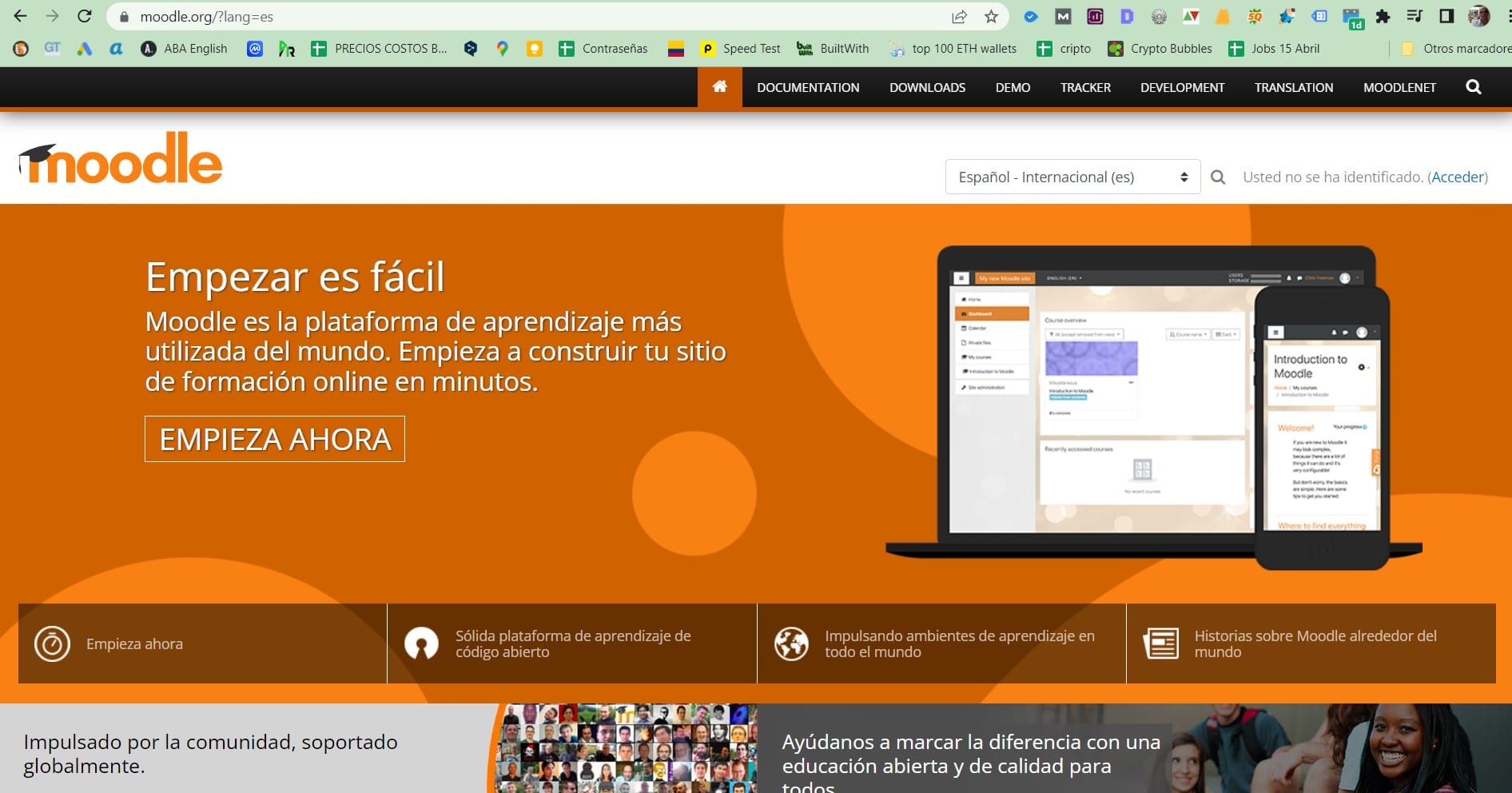The image size is (1512, 793).
Task: Open the top 100 ETH wallets bookmark
Action: (953, 49)
